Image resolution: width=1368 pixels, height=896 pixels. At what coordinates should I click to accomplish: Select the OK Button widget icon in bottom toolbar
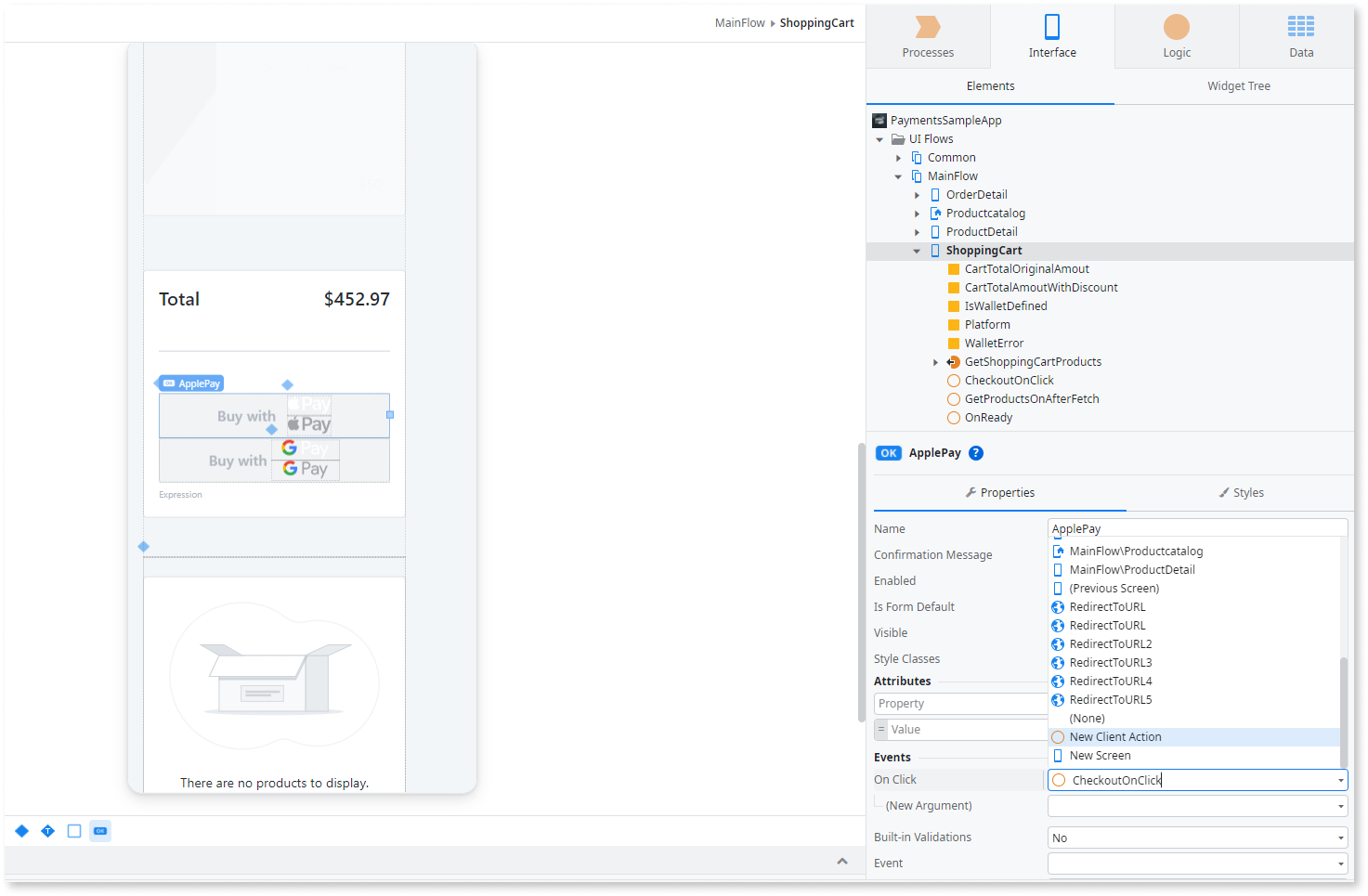pyautogui.click(x=100, y=831)
